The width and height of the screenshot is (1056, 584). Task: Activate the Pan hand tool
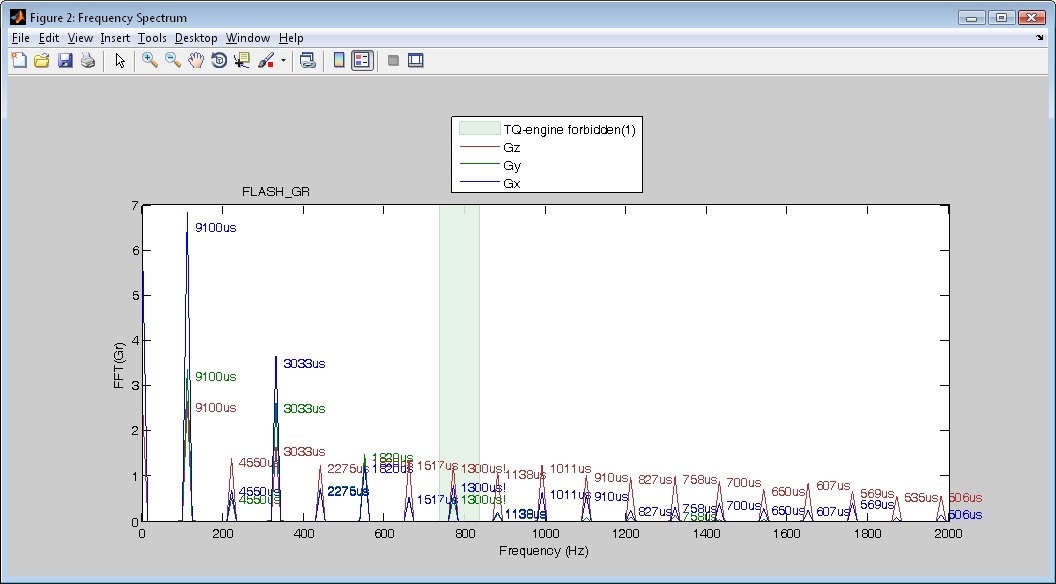196,60
